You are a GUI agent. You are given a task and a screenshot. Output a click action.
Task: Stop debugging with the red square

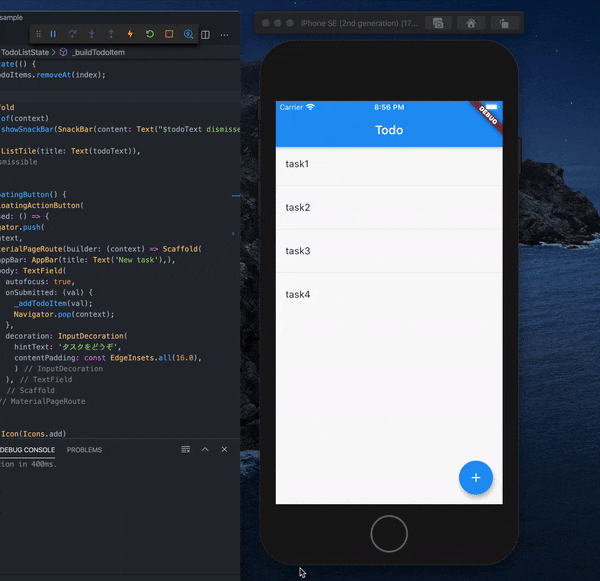click(169, 34)
